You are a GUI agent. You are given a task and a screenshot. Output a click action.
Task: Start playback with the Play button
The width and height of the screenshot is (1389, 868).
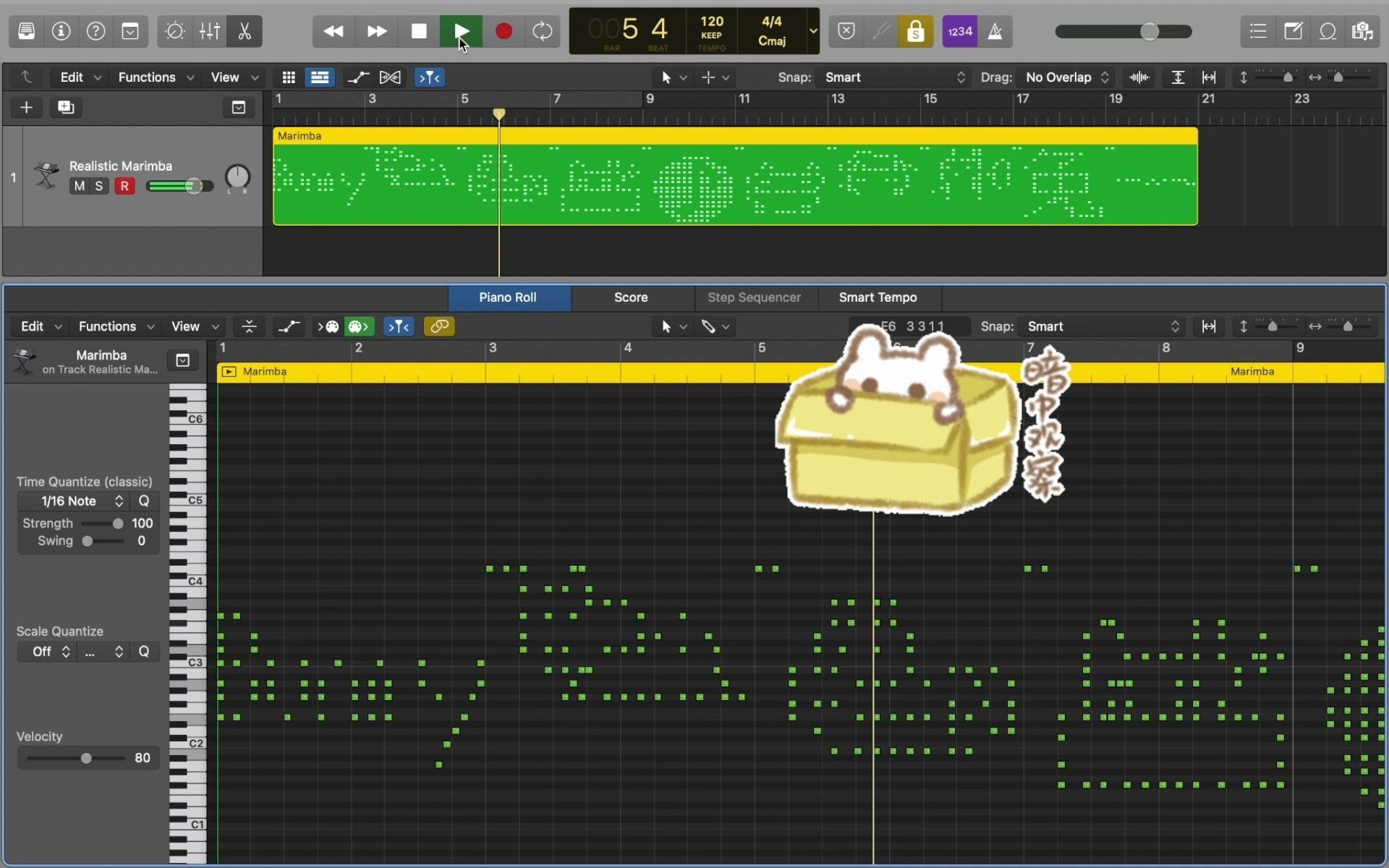click(461, 31)
